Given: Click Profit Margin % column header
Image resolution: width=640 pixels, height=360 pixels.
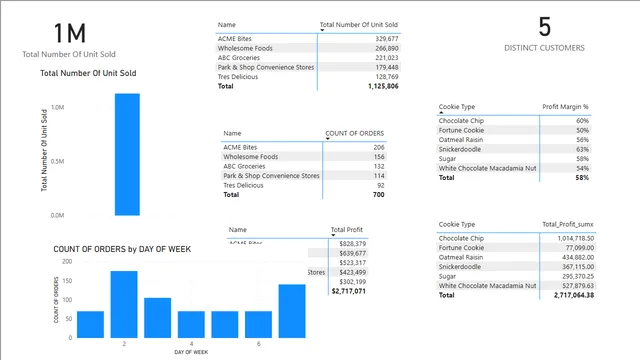Looking at the screenshot, I should tap(565, 107).
